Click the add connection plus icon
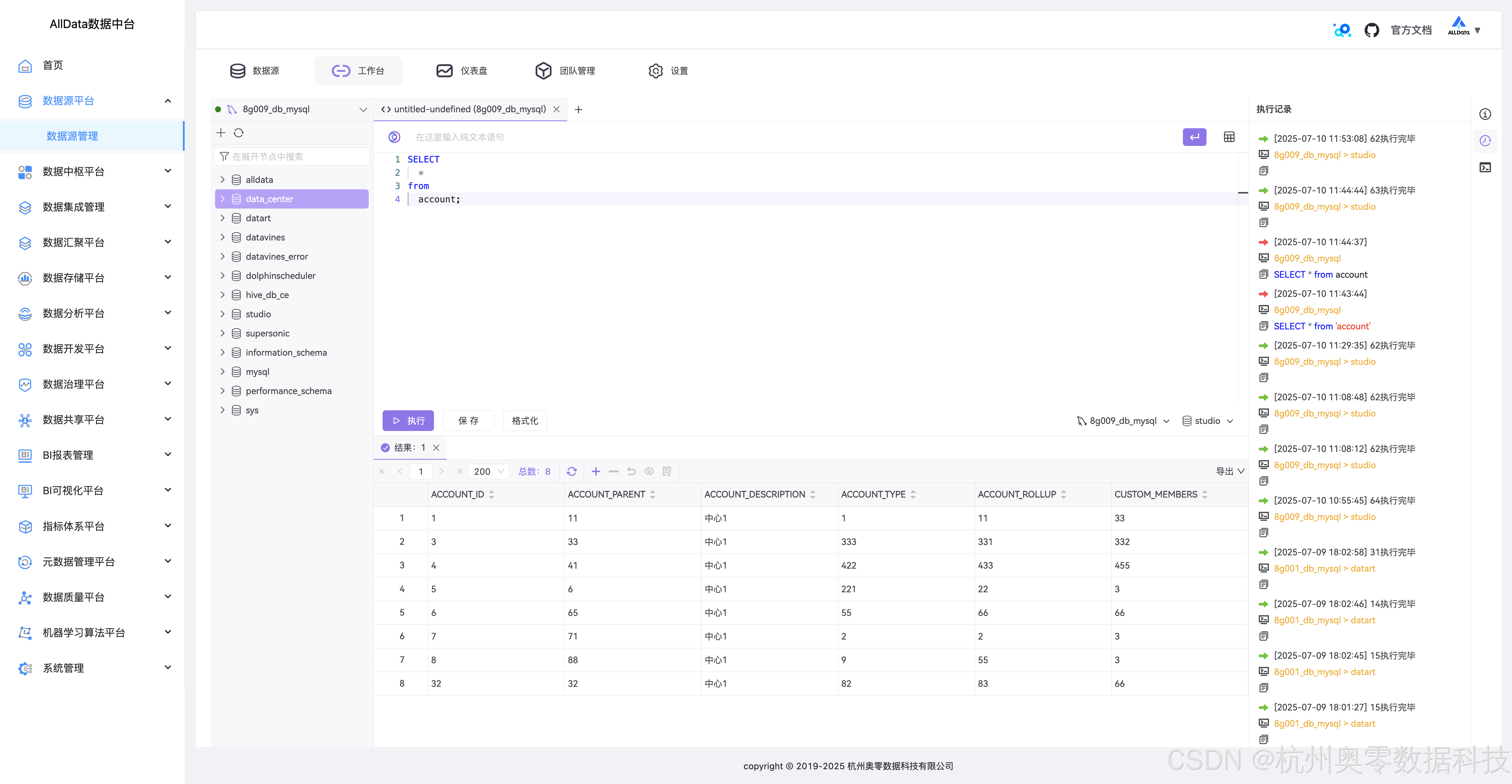1512x784 pixels. click(221, 133)
